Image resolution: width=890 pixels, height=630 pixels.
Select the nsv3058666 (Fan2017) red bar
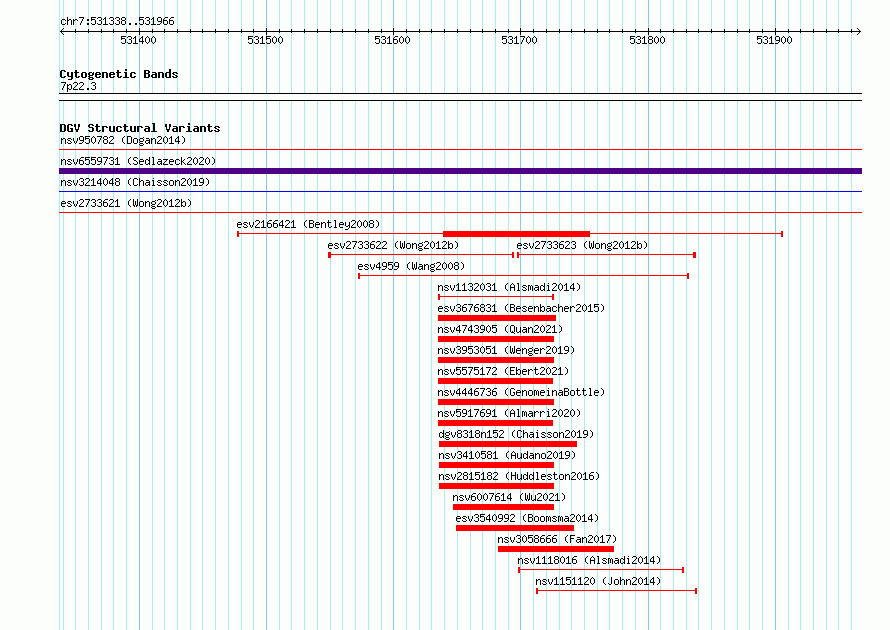[556, 549]
